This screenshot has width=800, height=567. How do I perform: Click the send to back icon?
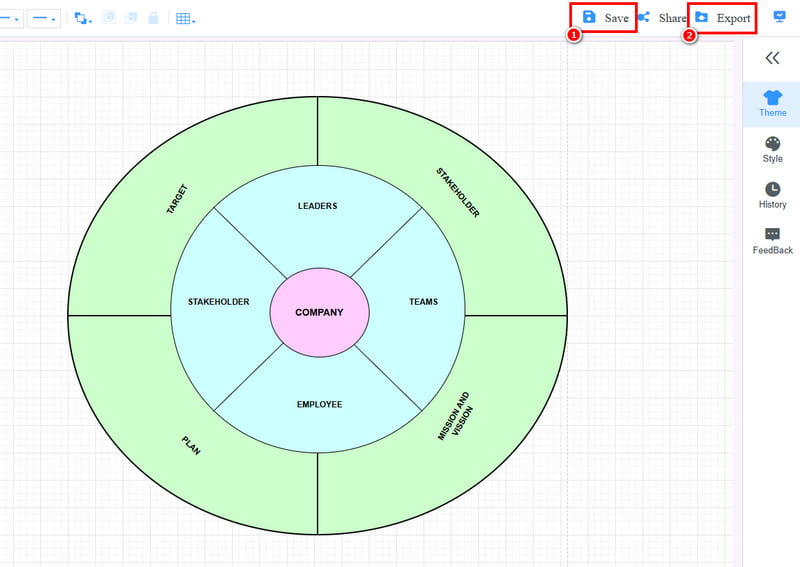[131, 18]
